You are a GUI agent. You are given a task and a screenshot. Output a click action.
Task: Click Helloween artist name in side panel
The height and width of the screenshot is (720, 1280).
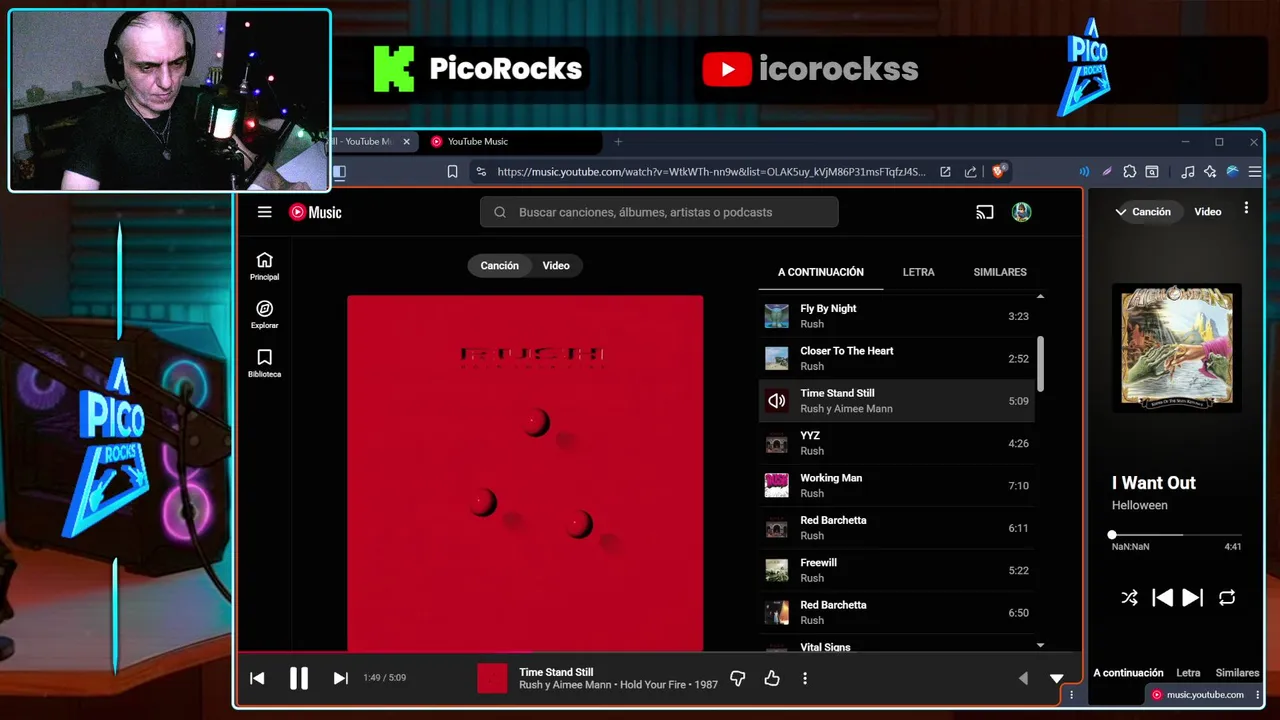point(1140,505)
